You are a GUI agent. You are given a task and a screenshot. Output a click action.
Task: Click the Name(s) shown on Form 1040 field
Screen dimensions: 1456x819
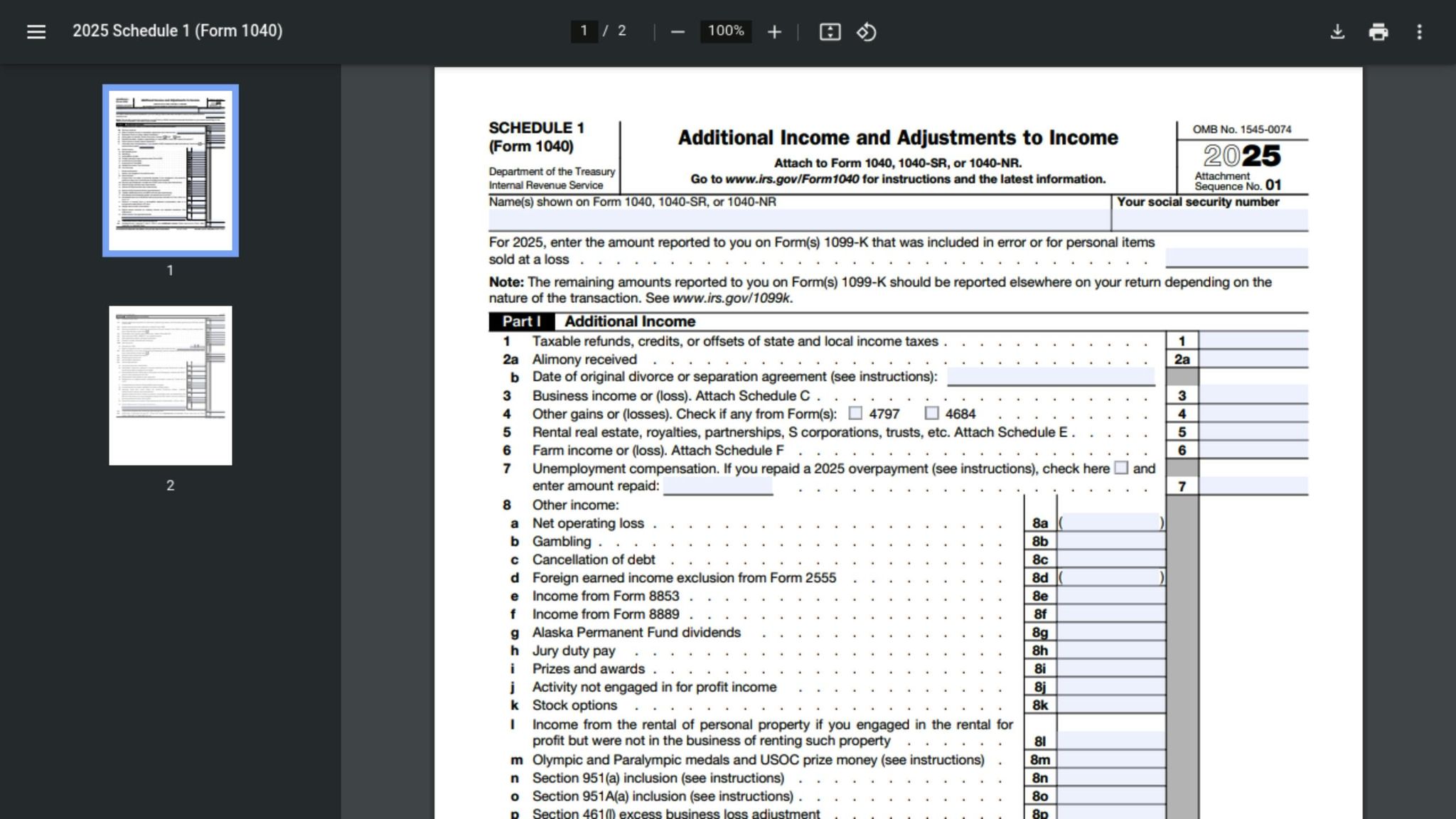798,220
